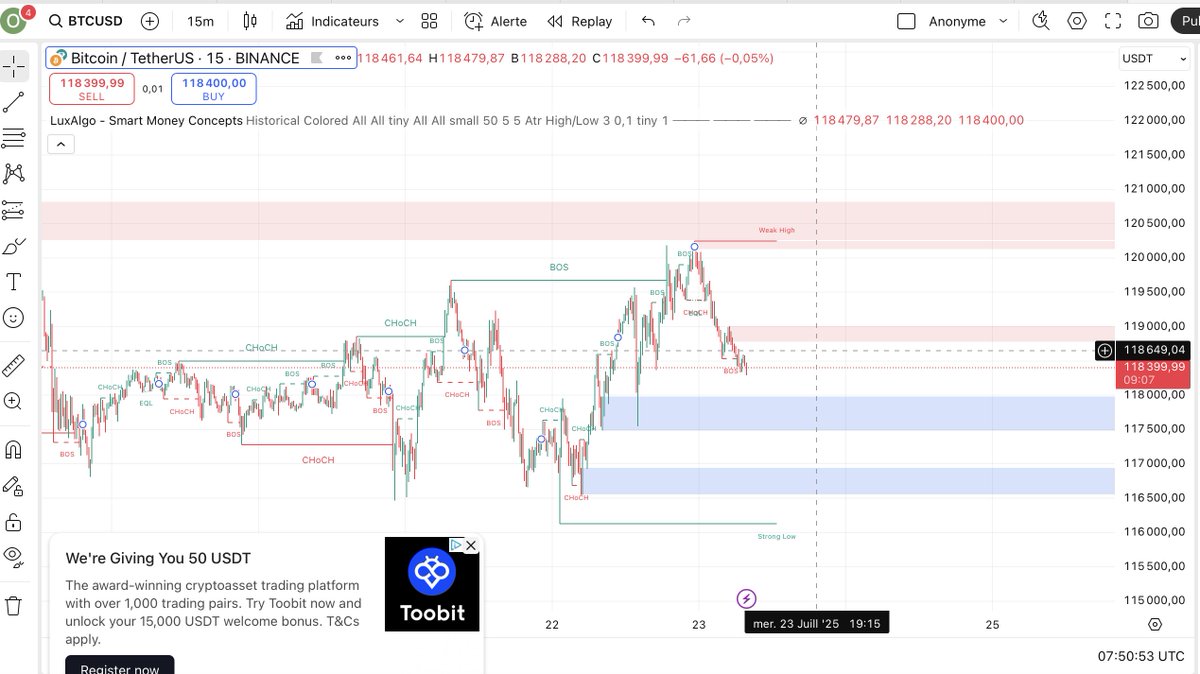Image resolution: width=1200 pixels, height=674 pixels.
Task: Click the 118 399,99 SELL button
Action: click(x=92, y=89)
